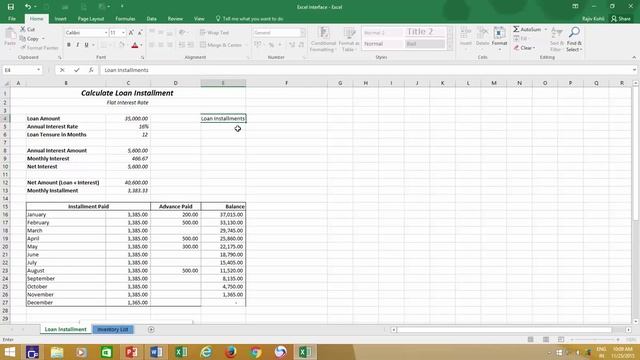Cancel the formula bar entry
This screenshot has height=360, width=640.
62,70
